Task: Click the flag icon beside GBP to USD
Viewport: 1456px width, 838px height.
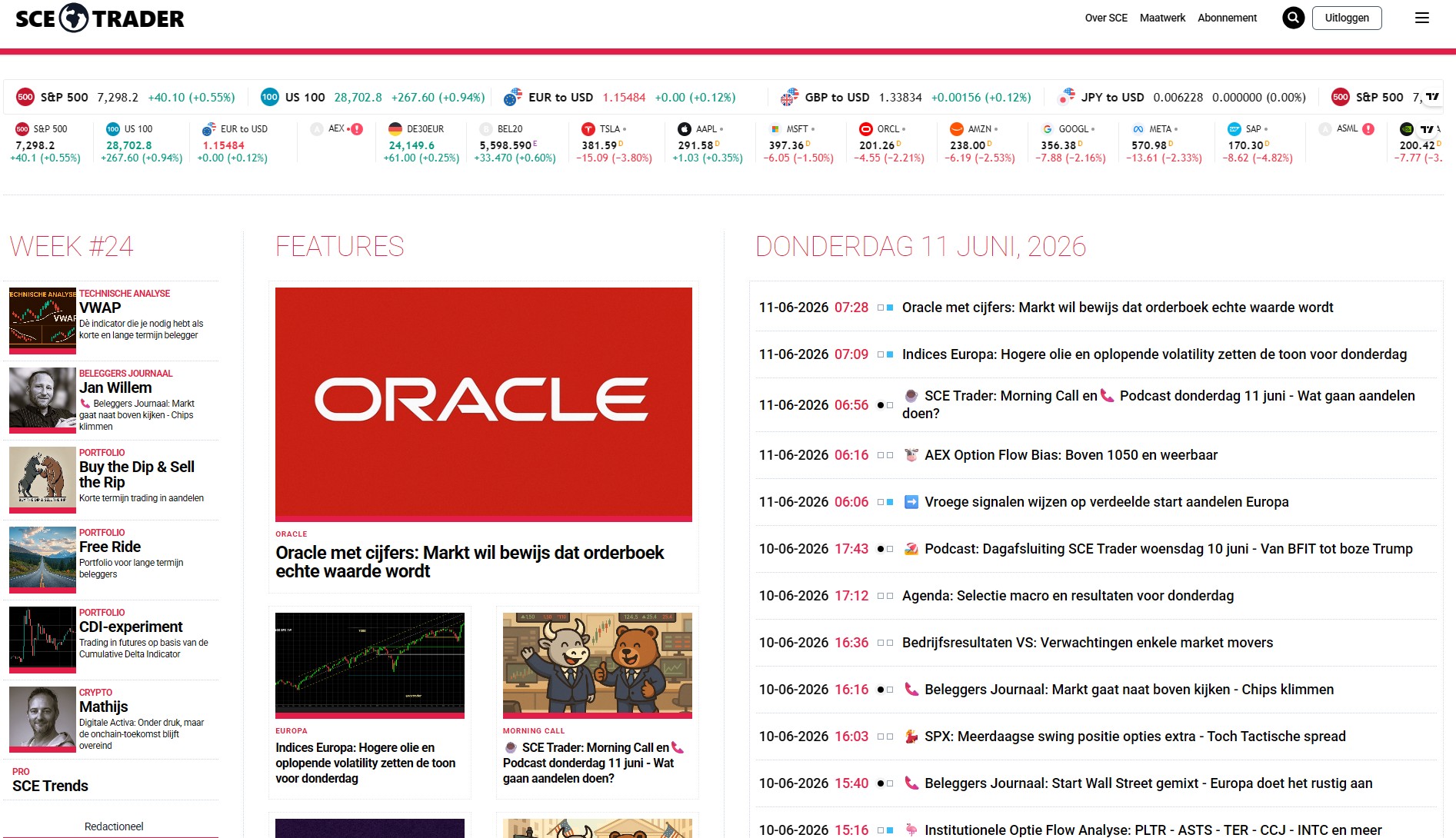Action: (x=790, y=97)
